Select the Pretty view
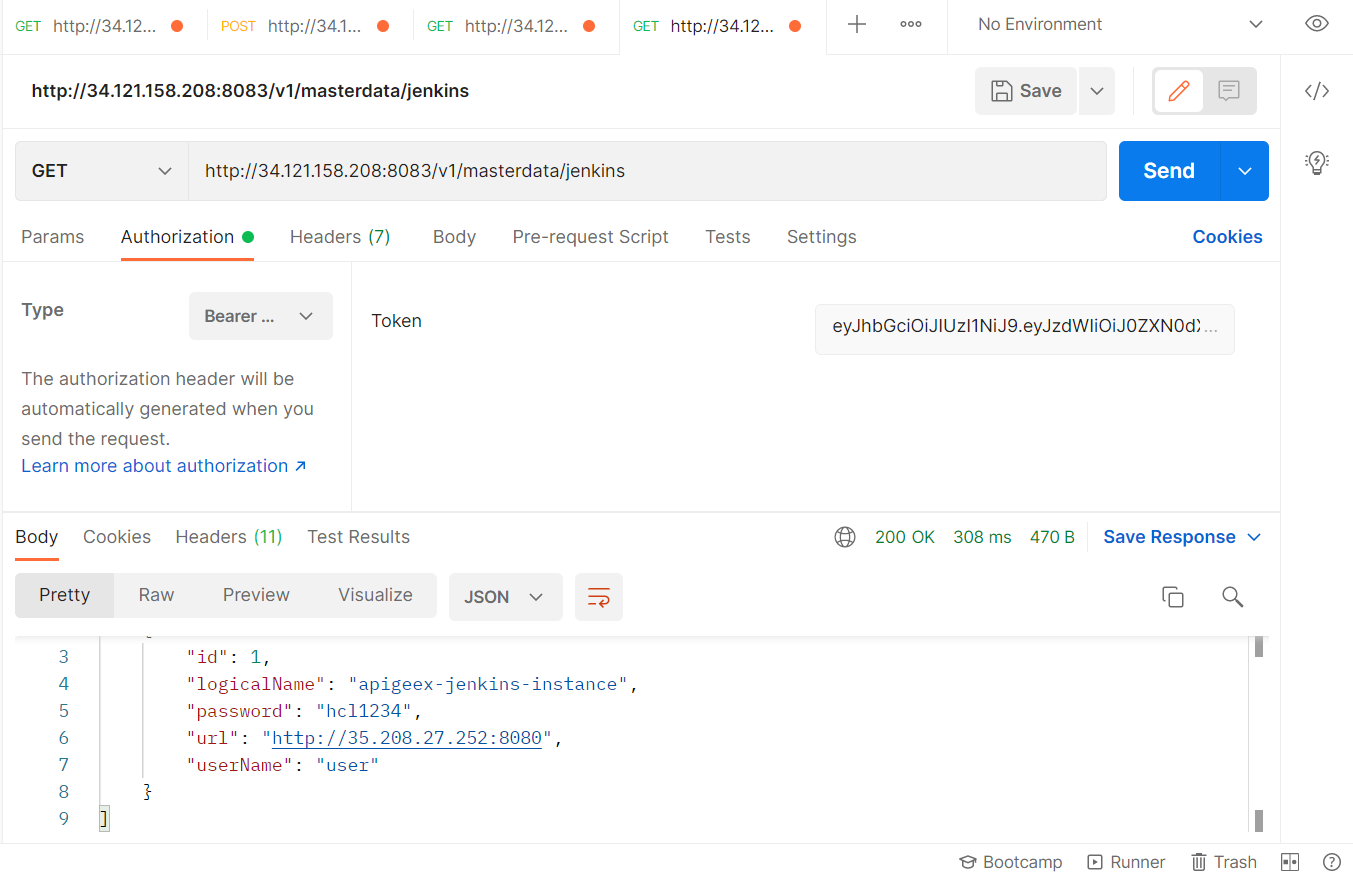The image size is (1353, 879). click(65, 595)
